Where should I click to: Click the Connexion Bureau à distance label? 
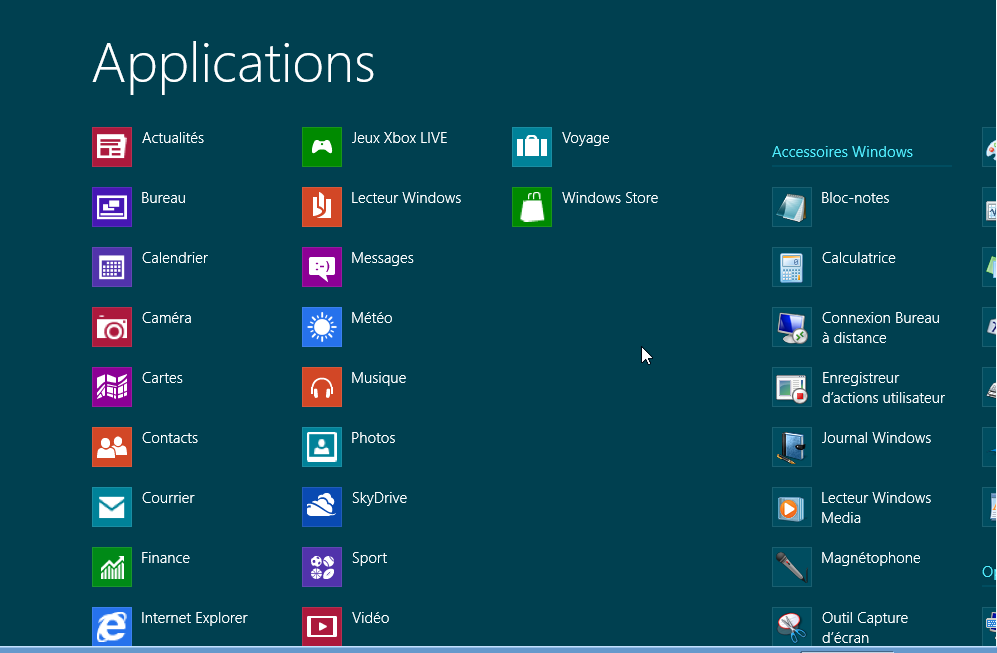[x=880, y=328]
